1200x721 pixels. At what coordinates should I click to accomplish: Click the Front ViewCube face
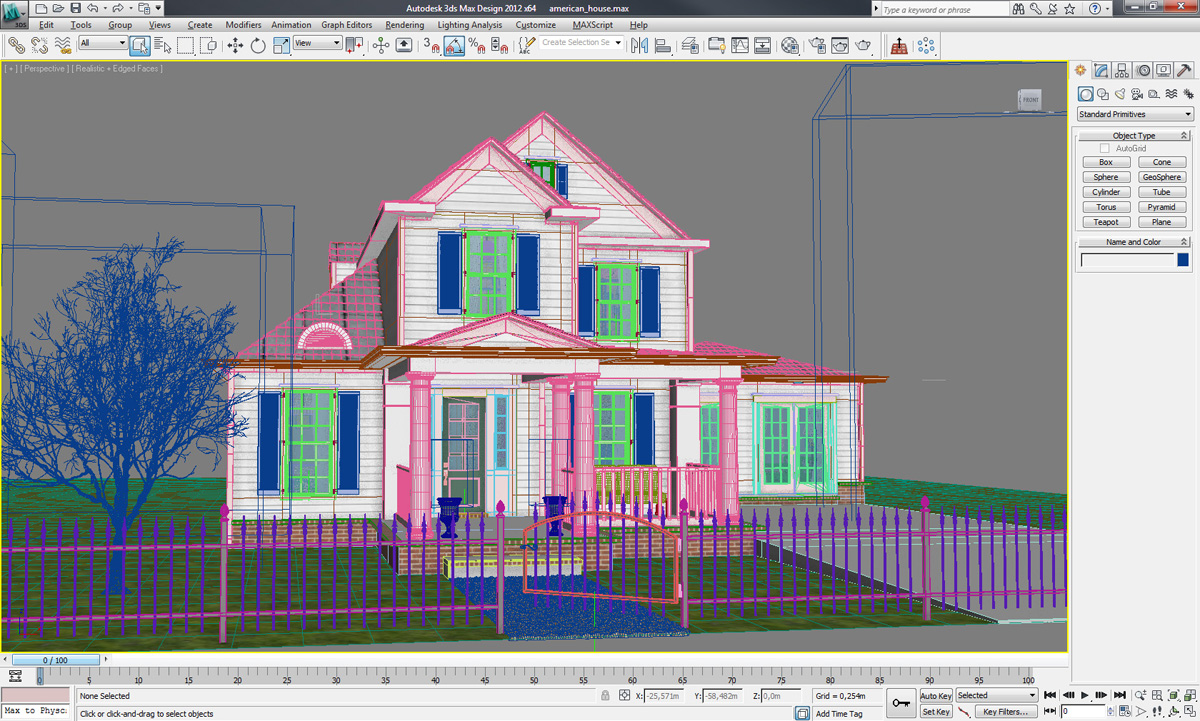[x=1030, y=99]
